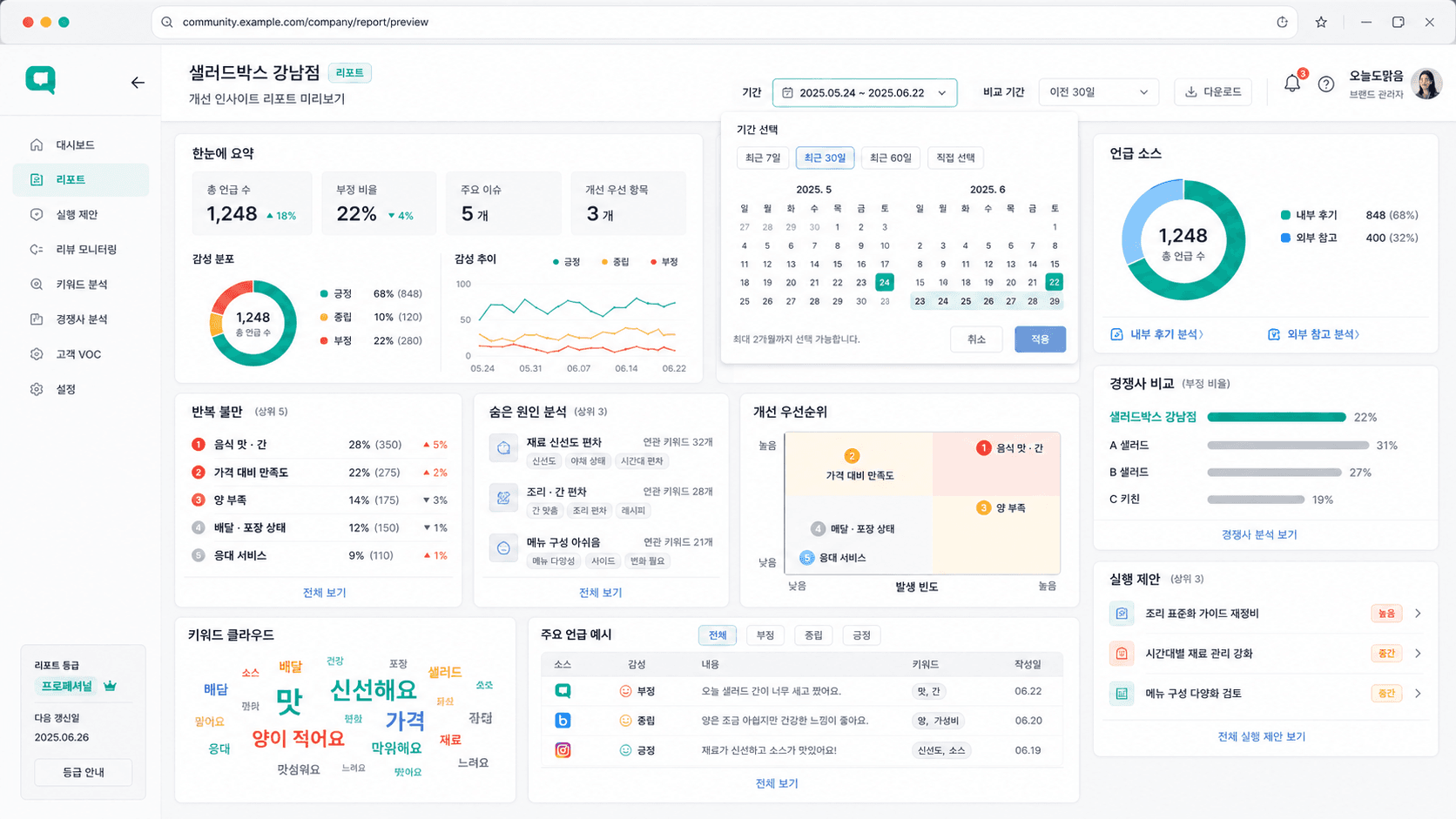Open 외부 참고 분석 link
This screenshot has height=819, width=1456.
click(1314, 334)
